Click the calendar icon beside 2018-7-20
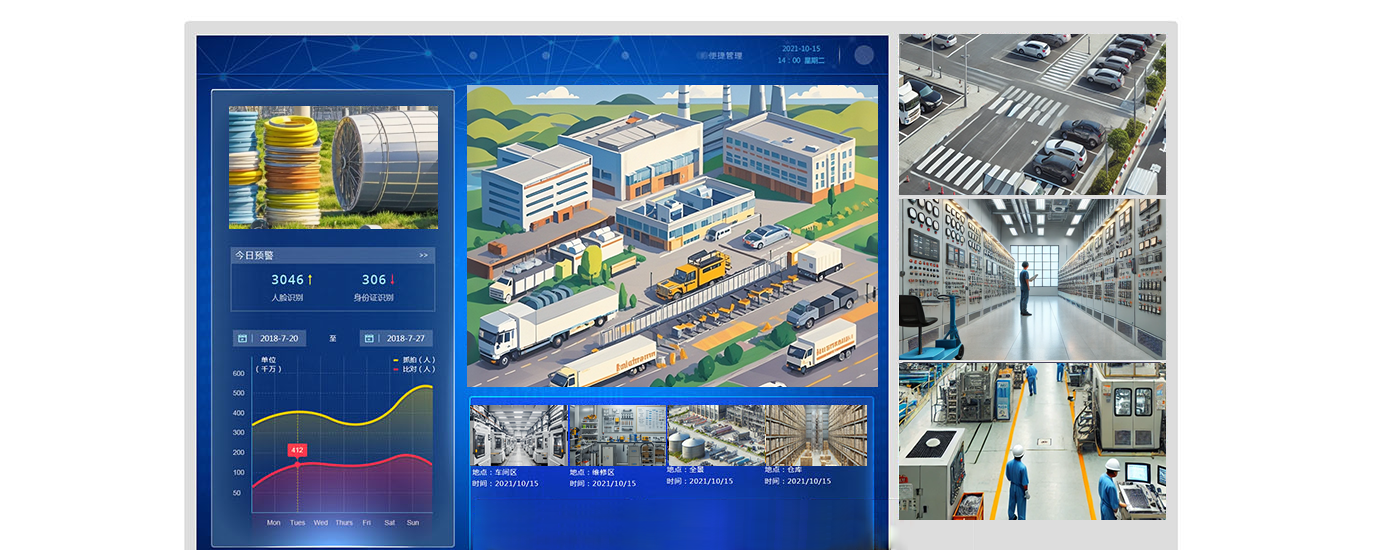This screenshot has height=550, width=1400. point(242,338)
